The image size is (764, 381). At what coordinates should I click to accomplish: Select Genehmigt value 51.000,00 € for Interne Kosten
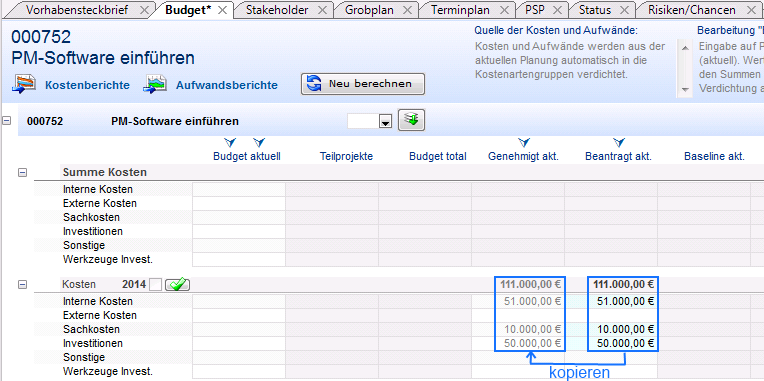(x=533, y=302)
